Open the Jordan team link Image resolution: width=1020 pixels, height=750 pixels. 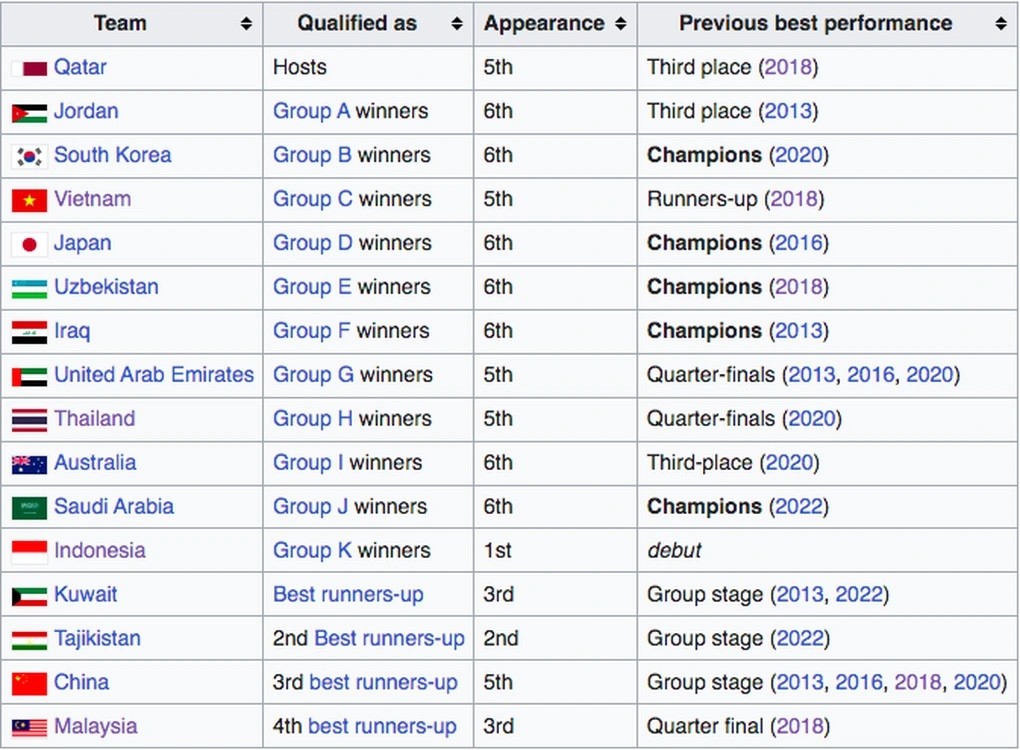click(x=86, y=111)
